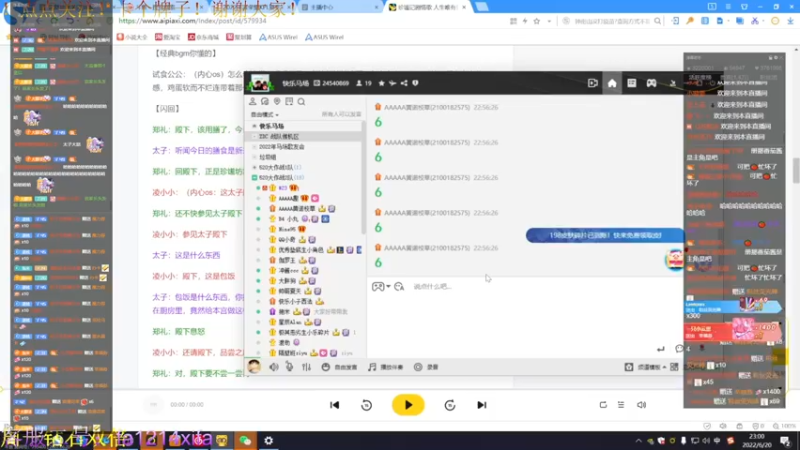Screen dimensions: 800x450
Task: Click the yellow play button in the audio player
Action: [408, 405]
